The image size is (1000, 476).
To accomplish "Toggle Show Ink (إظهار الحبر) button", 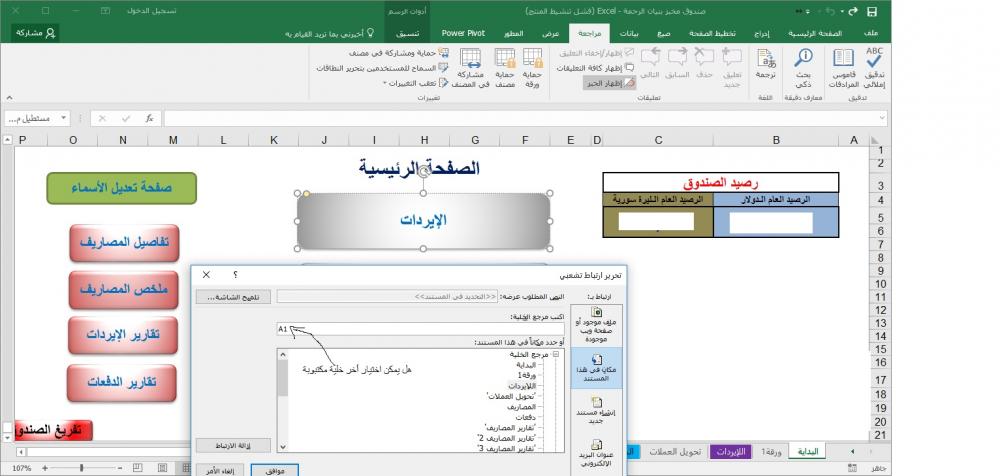I will pos(610,84).
